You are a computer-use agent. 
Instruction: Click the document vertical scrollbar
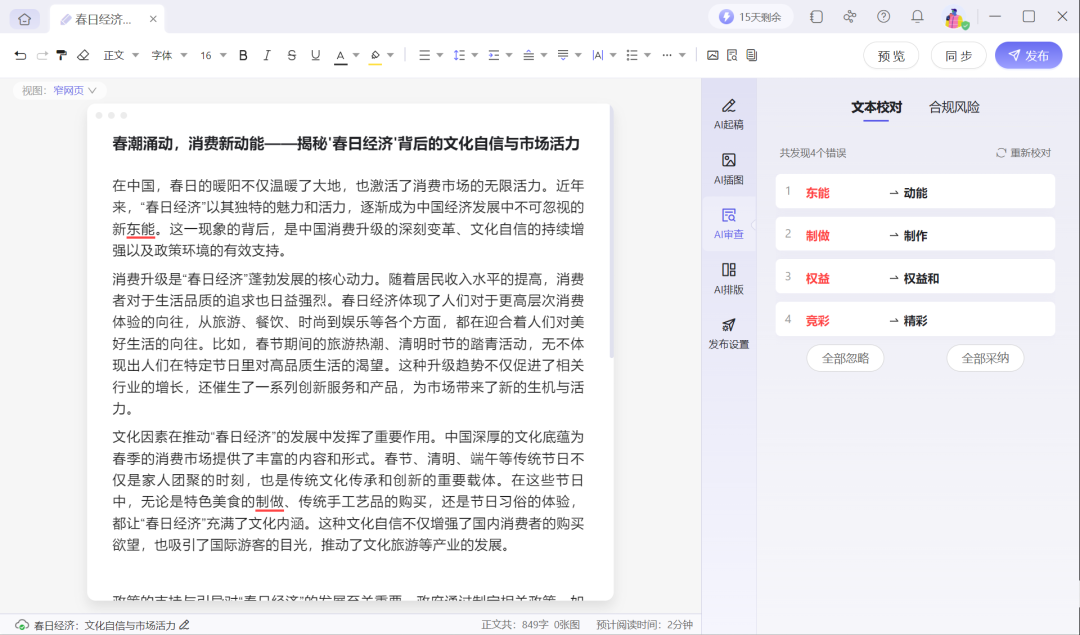point(611,233)
